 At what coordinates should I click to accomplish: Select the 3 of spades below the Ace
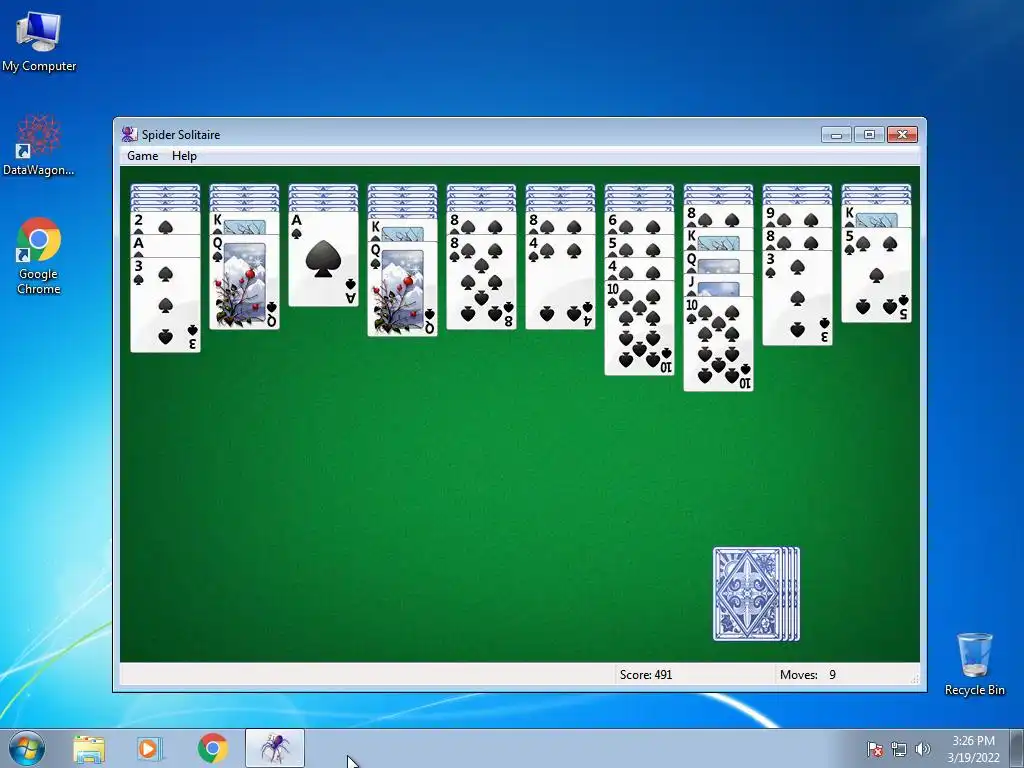tap(165, 304)
